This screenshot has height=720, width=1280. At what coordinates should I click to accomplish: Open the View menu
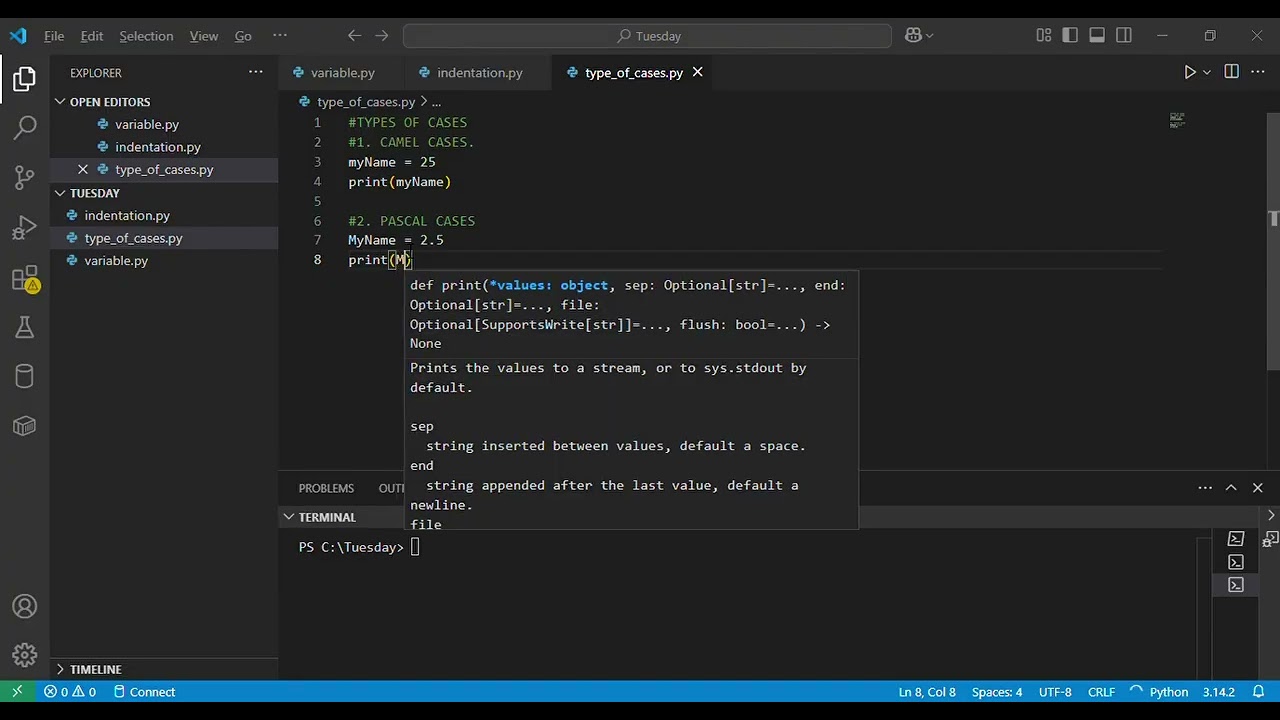pyautogui.click(x=204, y=35)
